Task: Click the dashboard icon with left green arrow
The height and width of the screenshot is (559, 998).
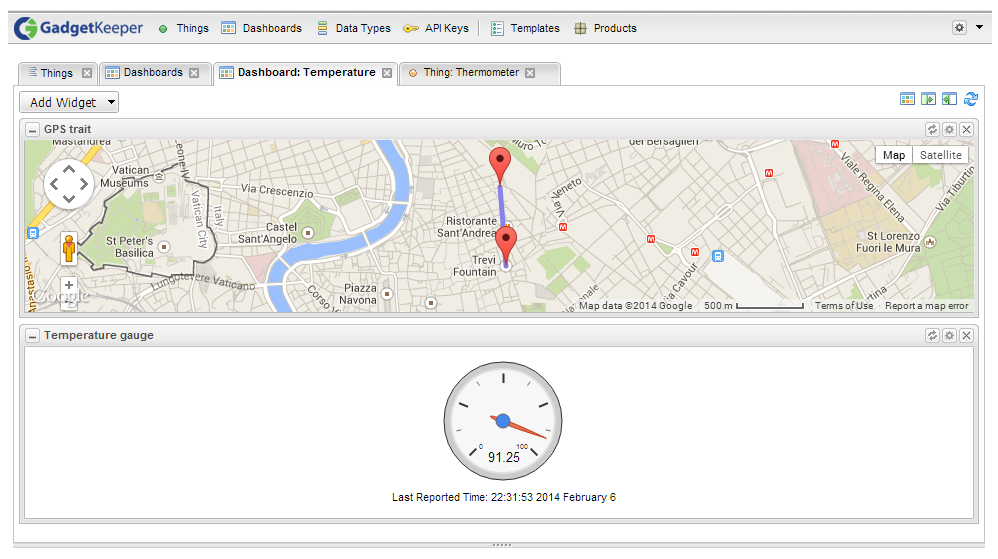Action: click(x=949, y=99)
